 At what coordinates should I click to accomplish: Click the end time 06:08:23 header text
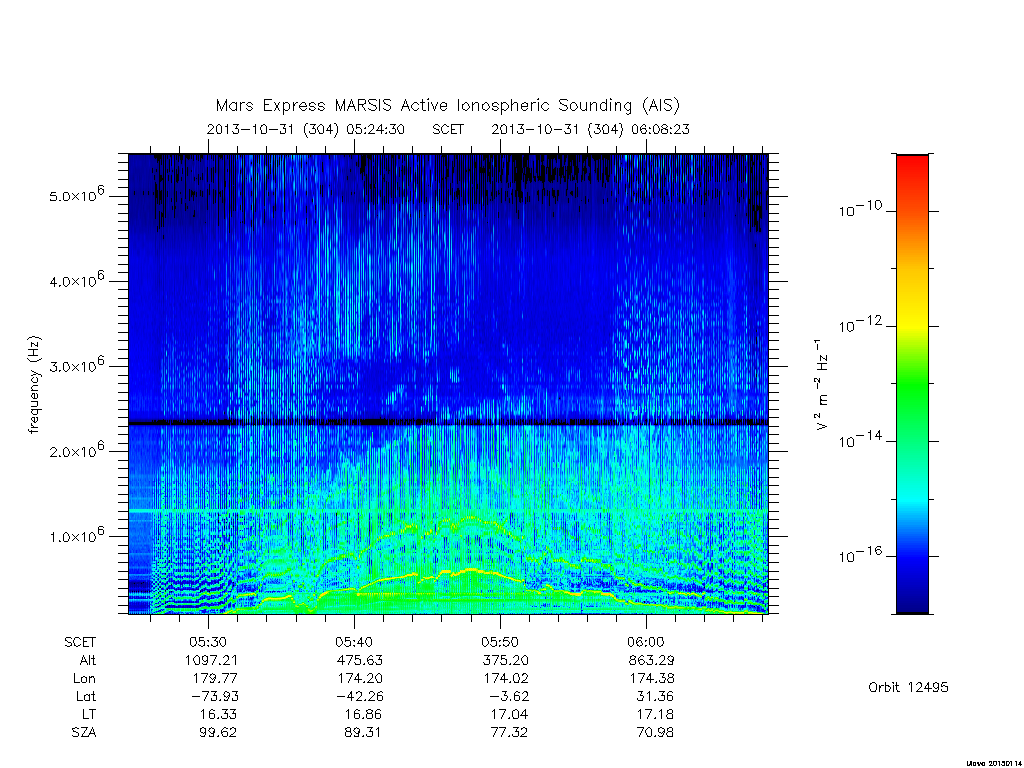point(660,129)
